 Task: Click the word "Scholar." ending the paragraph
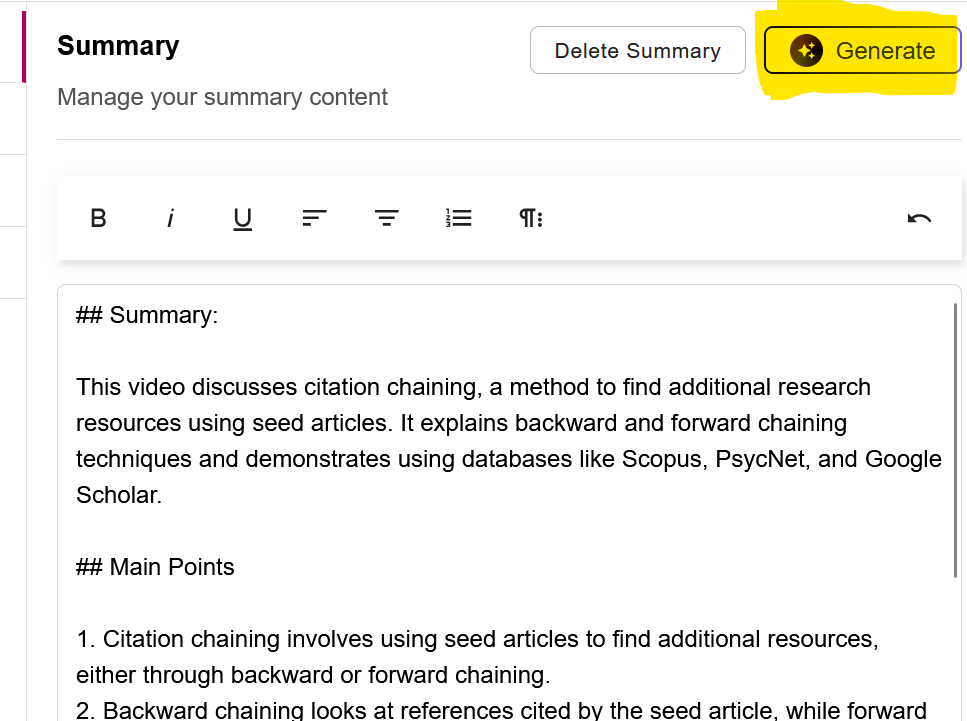(119, 495)
